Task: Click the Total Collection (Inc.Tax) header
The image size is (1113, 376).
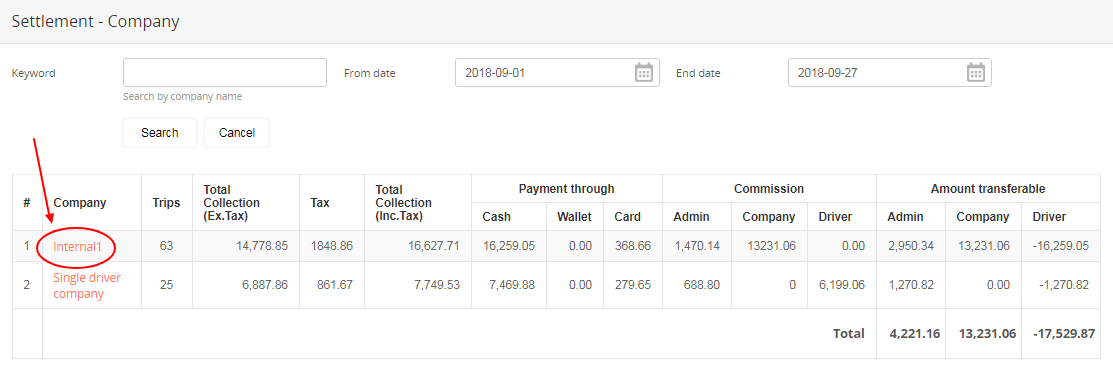Action: (403, 203)
